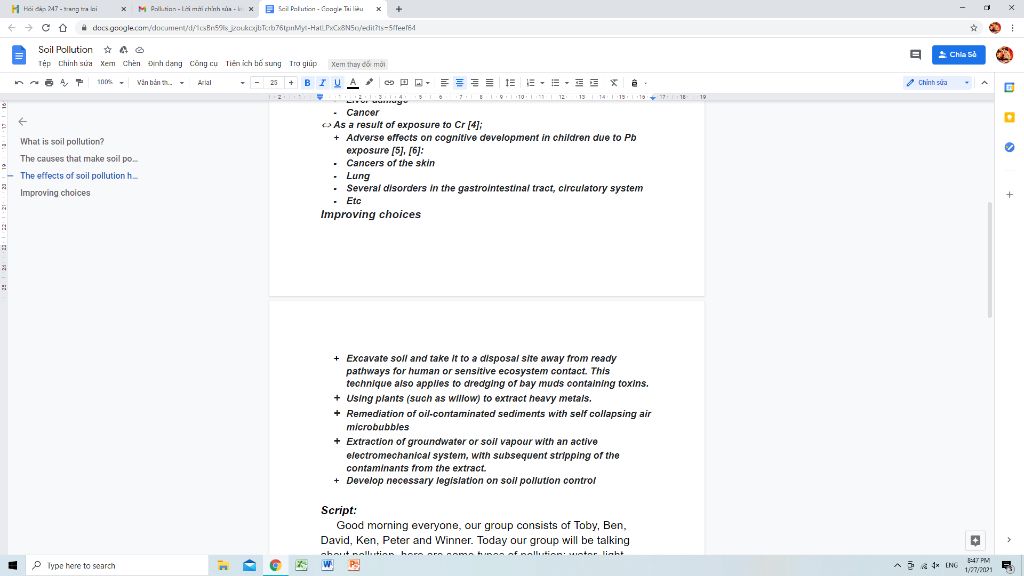Jump to 'Improving choices' in the outline
Viewport: 1024px width, 576px height.
click(x=55, y=193)
